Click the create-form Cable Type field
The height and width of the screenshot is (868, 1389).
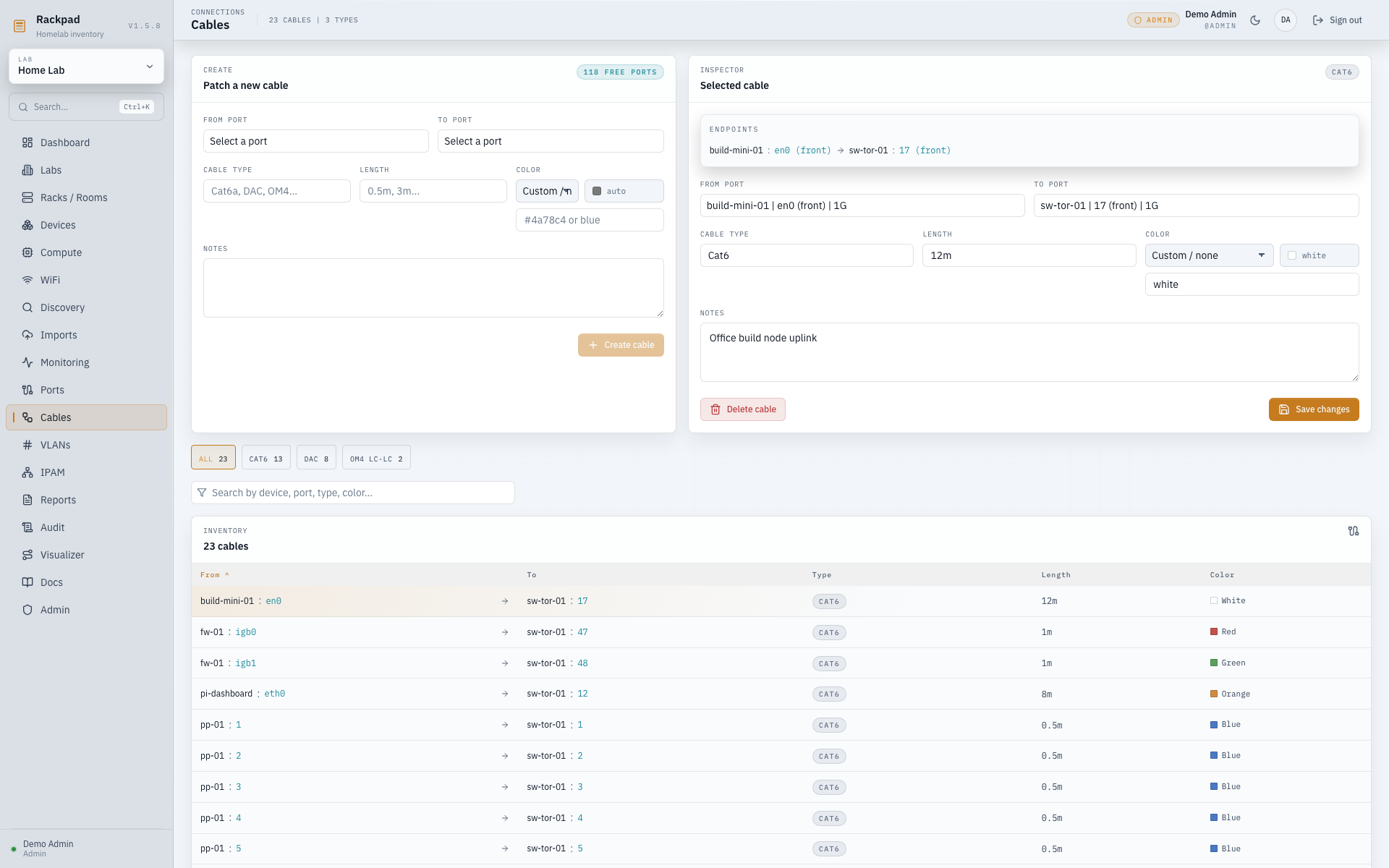pyautogui.click(x=276, y=191)
